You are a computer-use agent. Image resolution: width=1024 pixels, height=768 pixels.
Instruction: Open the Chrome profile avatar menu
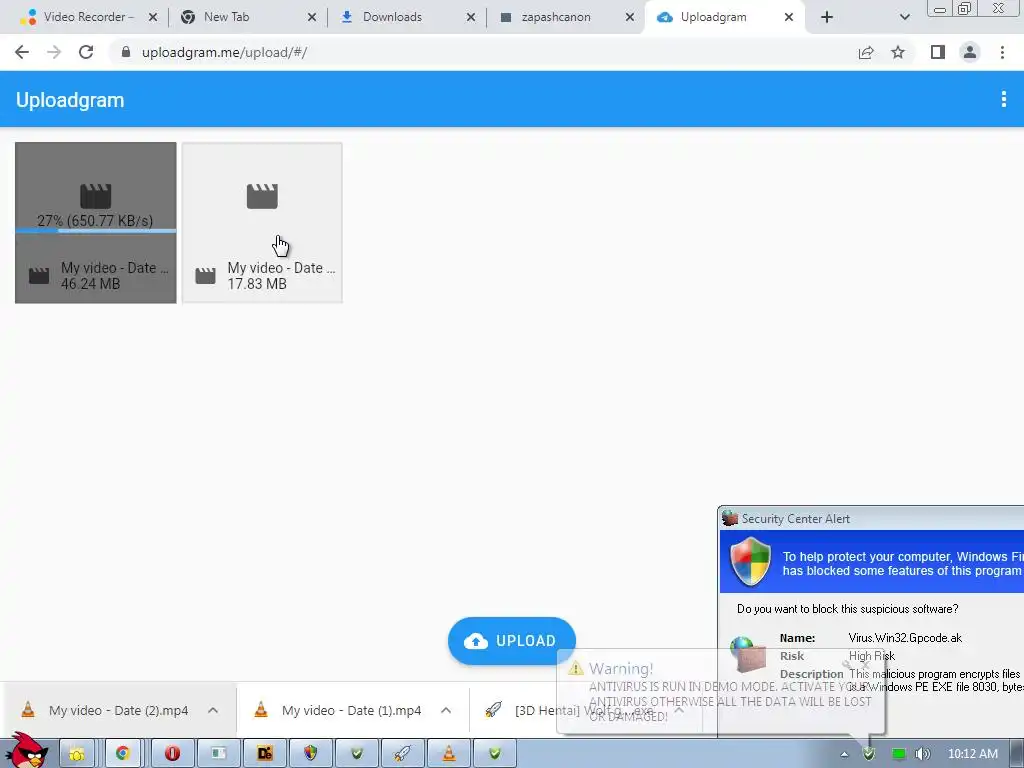970,52
